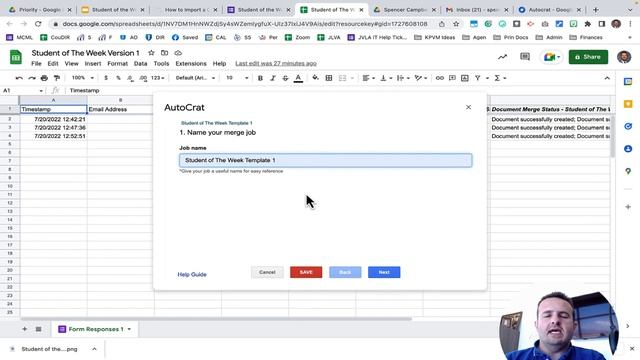This screenshot has height=360, width=640.
Task: Open Google Calendar in side panel
Action: 628,82
